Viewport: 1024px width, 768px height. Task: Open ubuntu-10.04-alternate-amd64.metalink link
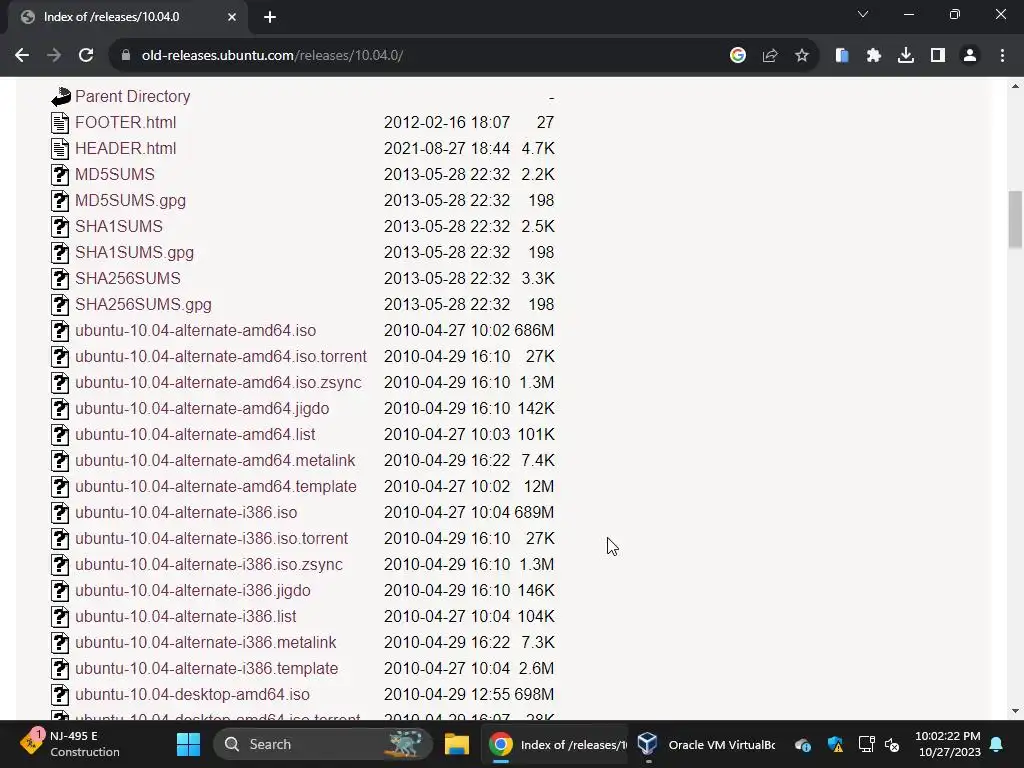pos(215,460)
